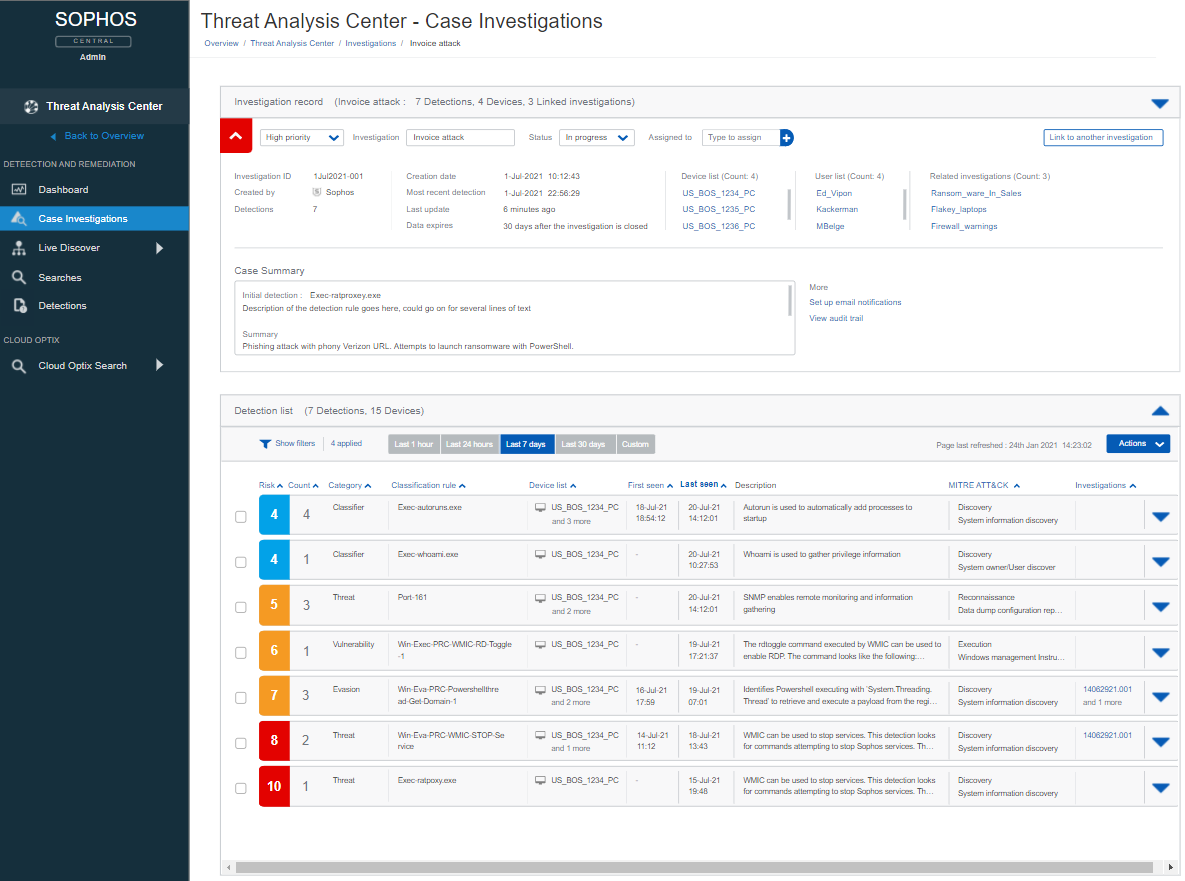Click the Sophos shield icon in Created by

[x=317, y=193]
